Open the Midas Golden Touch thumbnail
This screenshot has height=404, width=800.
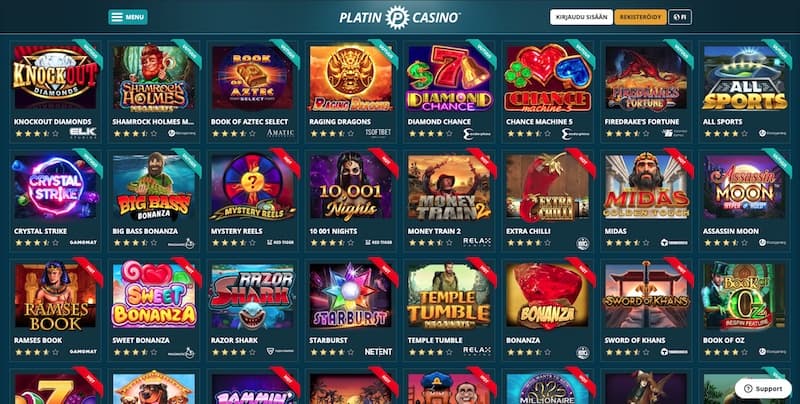click(646, 187)
